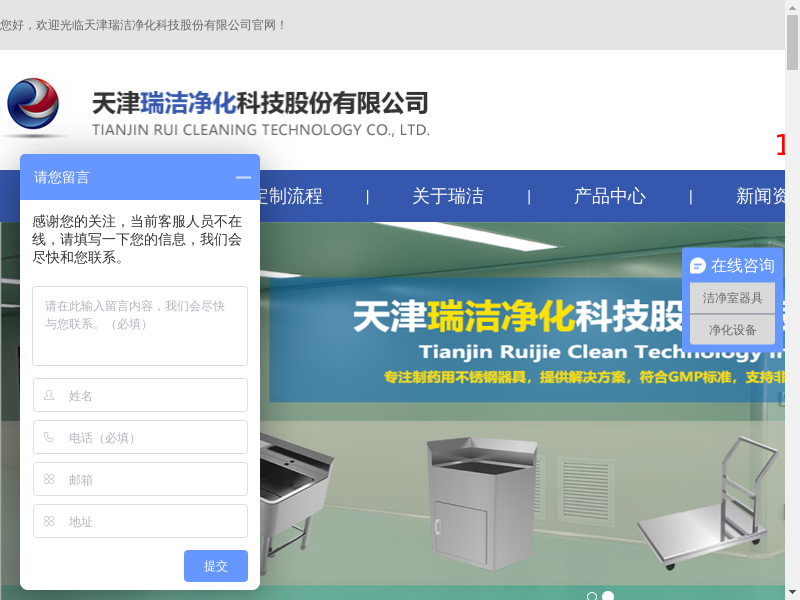Screen dimensions: 800x600
Task: Focus the 邮箱 email input field
Action: (x=140, y=479)
